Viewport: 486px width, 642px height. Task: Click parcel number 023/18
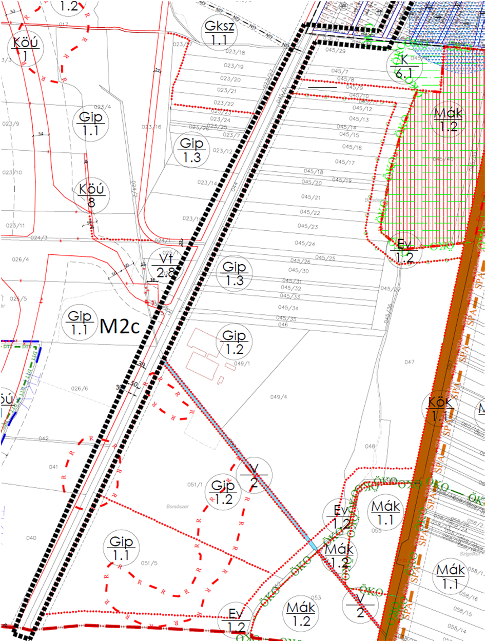pos(235,52)
